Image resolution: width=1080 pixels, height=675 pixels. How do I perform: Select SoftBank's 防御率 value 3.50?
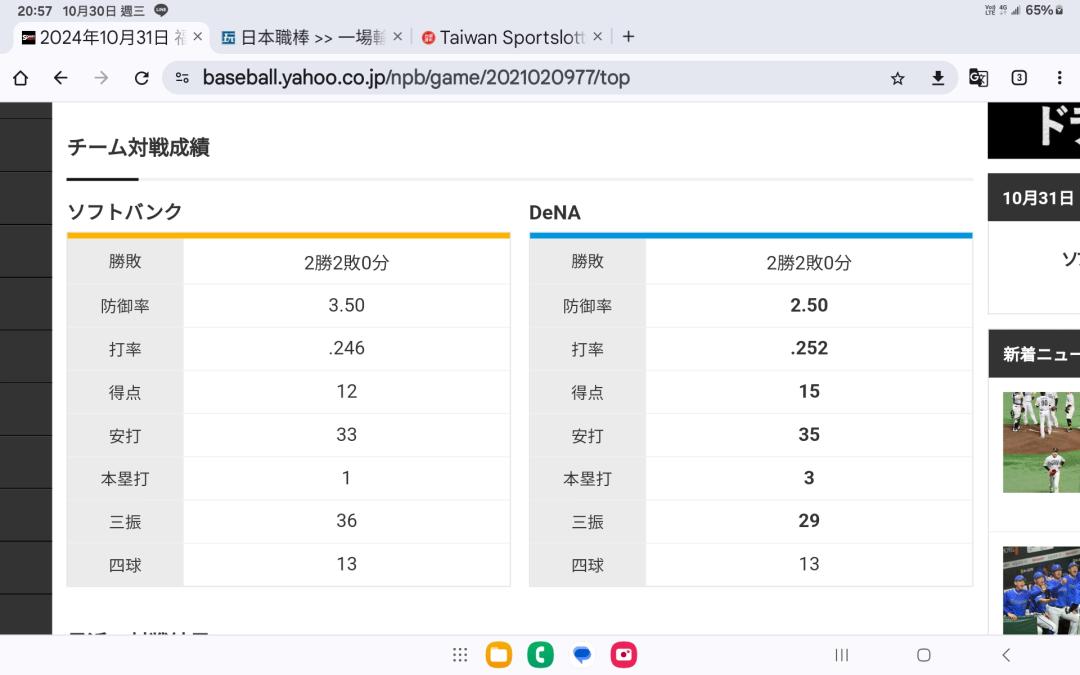[x=346, y=305]
